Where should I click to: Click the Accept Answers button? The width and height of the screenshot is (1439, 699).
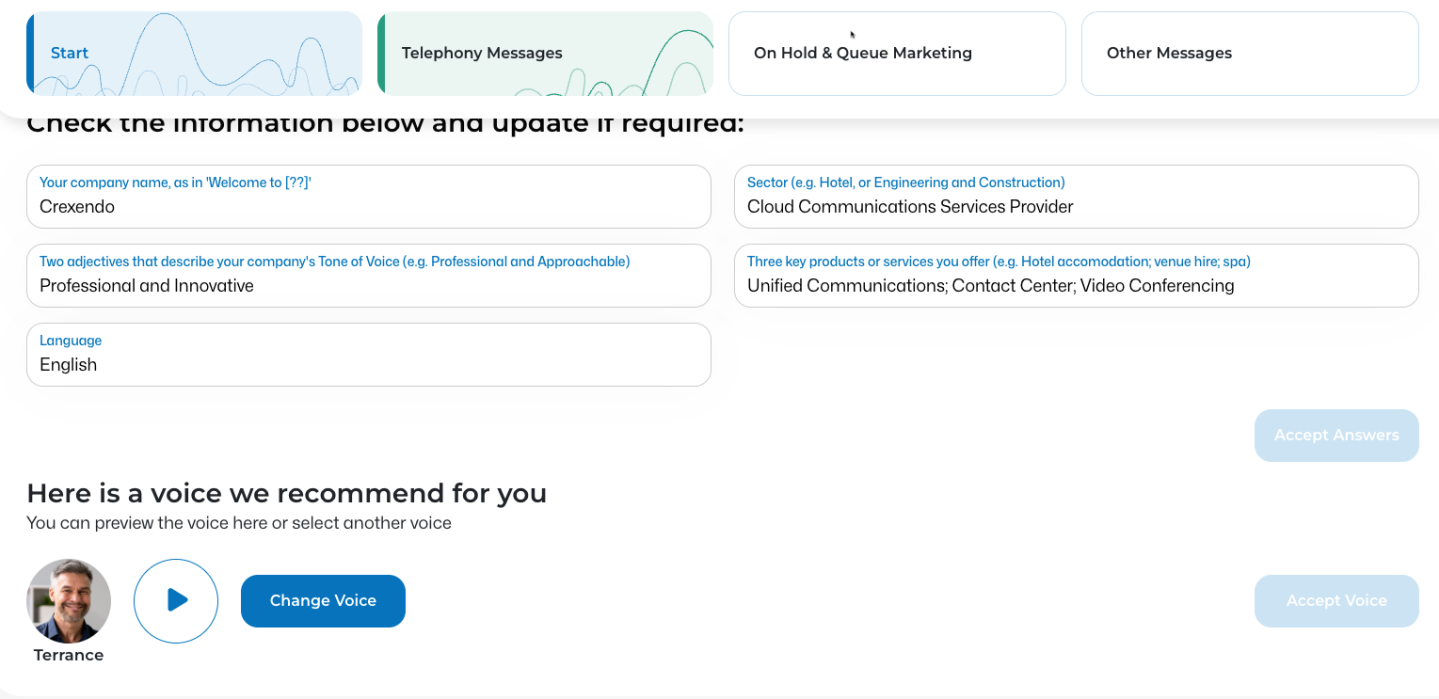tap(1336, 435)
